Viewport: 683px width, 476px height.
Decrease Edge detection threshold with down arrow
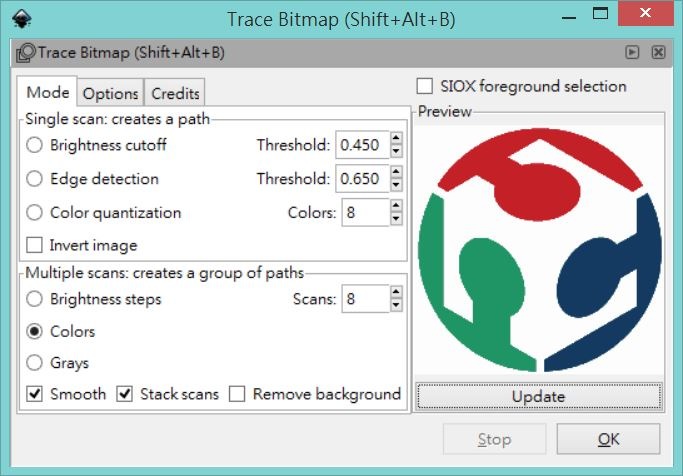(396, 185)
